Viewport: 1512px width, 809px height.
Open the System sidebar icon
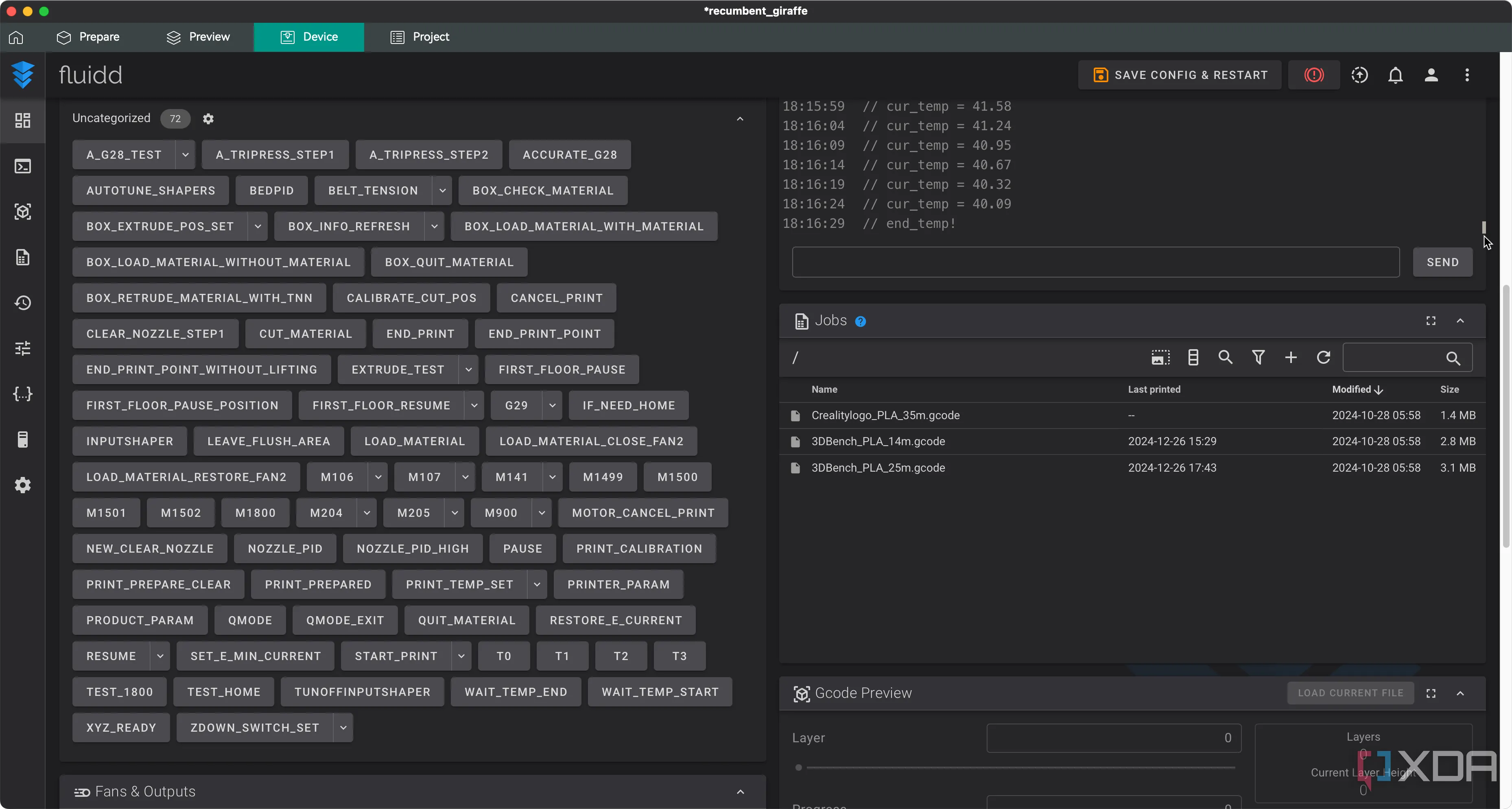click(22, 439)
